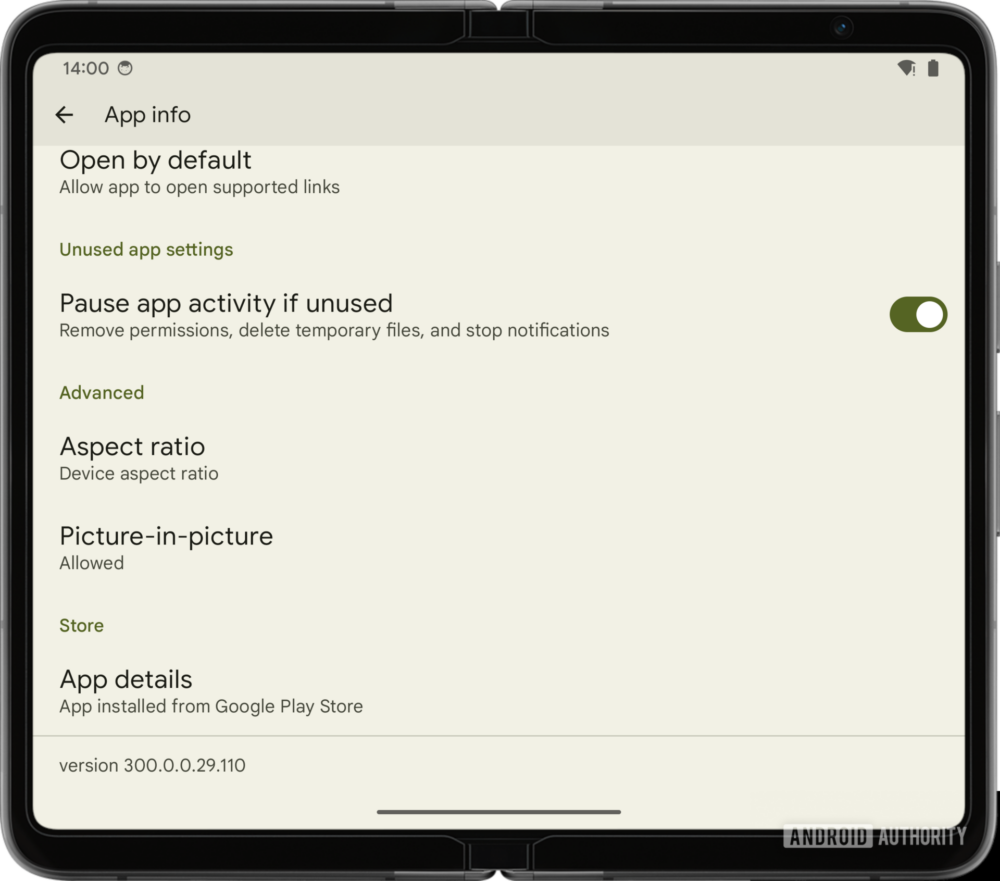Go back using the arrow icon
Screen dimensions: 1000x881
[64, 115]
